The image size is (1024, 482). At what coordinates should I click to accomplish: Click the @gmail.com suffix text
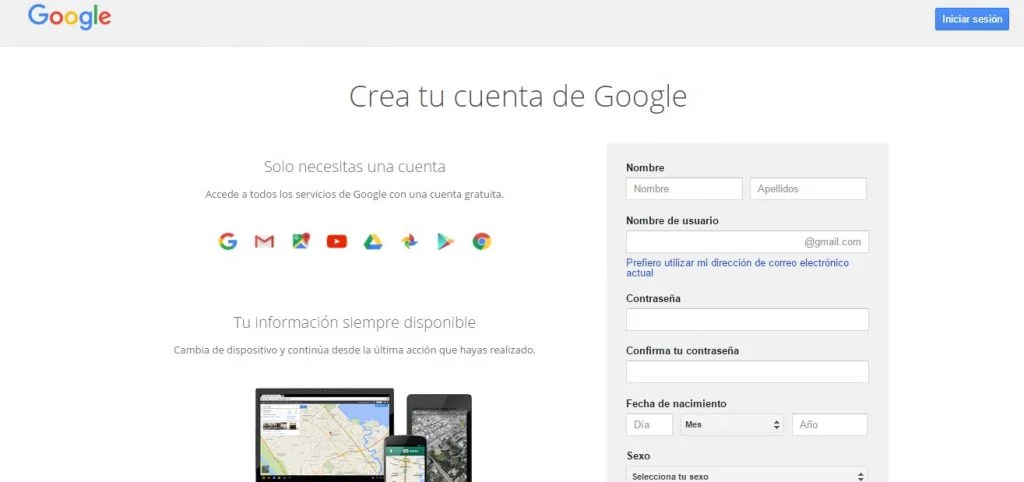[833, 242]
